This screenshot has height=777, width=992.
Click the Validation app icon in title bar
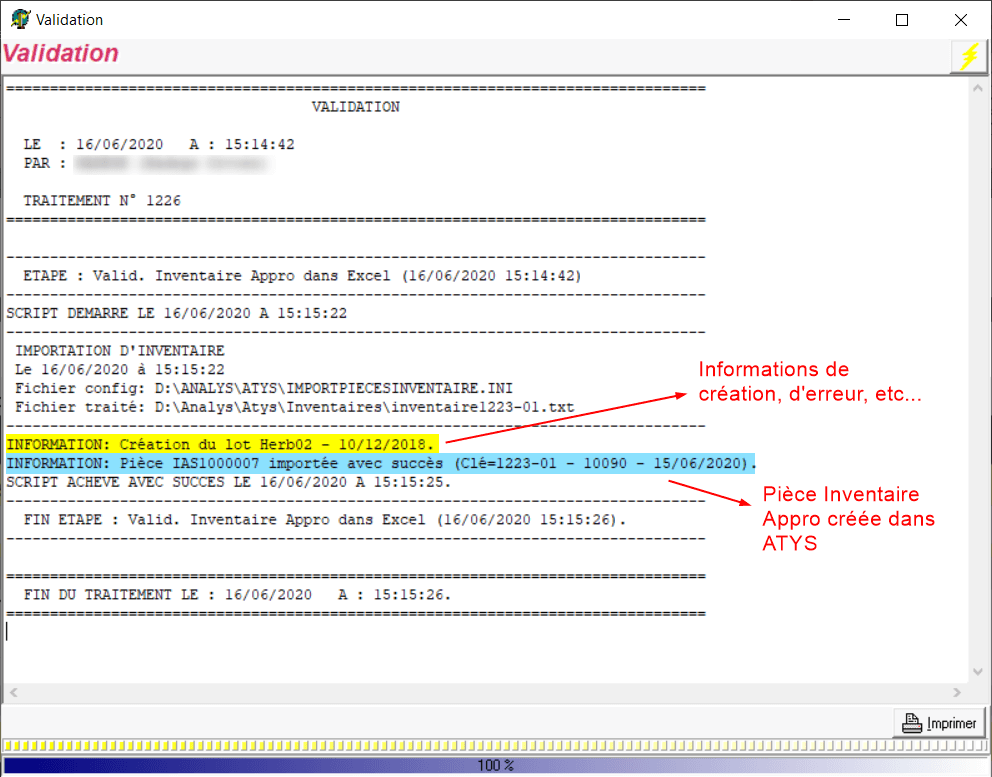tap(19, 19)
